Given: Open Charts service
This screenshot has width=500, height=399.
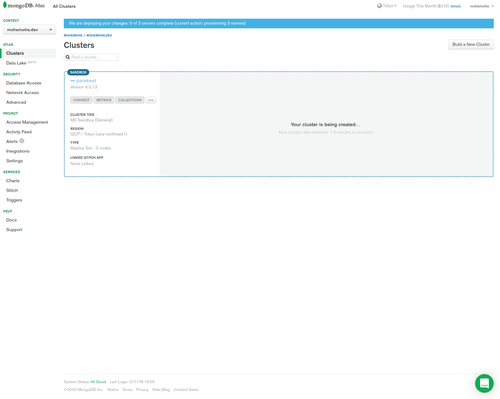Looking at the screenshot, I should [13, 181].
